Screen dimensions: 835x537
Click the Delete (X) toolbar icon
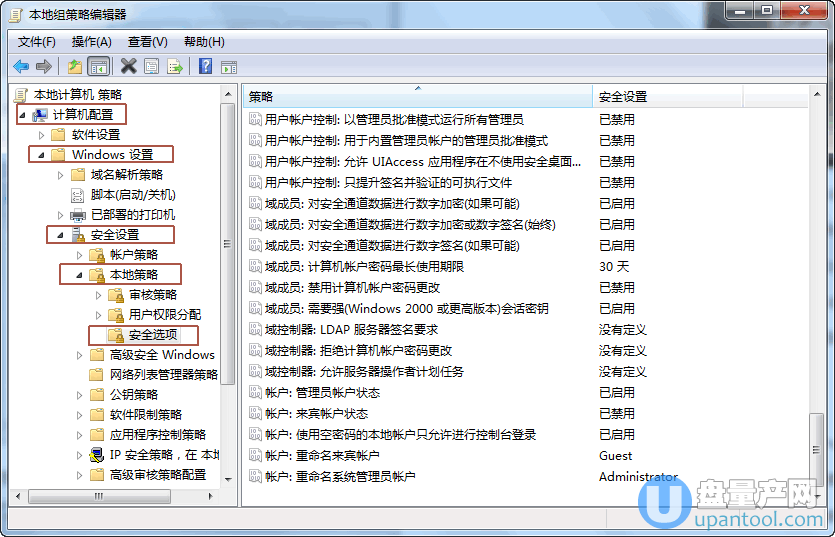click(x=128, y=67)
